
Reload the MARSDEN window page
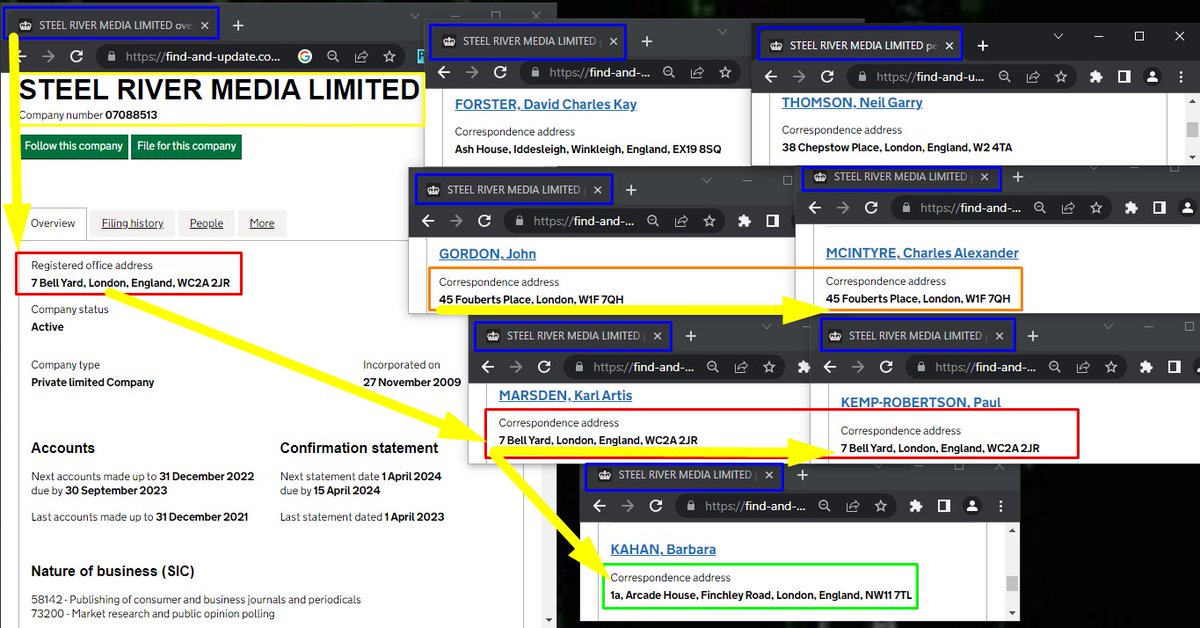click(545, 367)
